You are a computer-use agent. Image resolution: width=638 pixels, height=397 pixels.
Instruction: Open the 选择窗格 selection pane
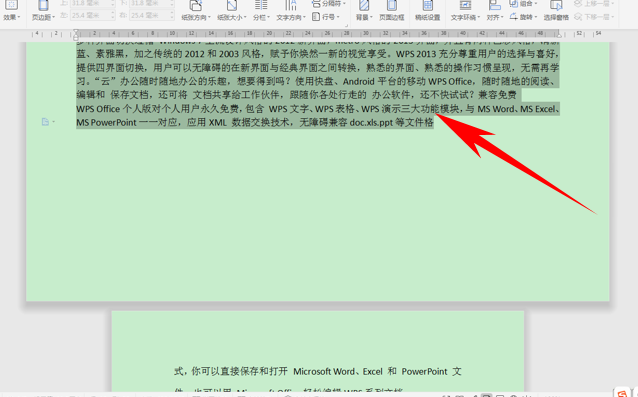556,11
